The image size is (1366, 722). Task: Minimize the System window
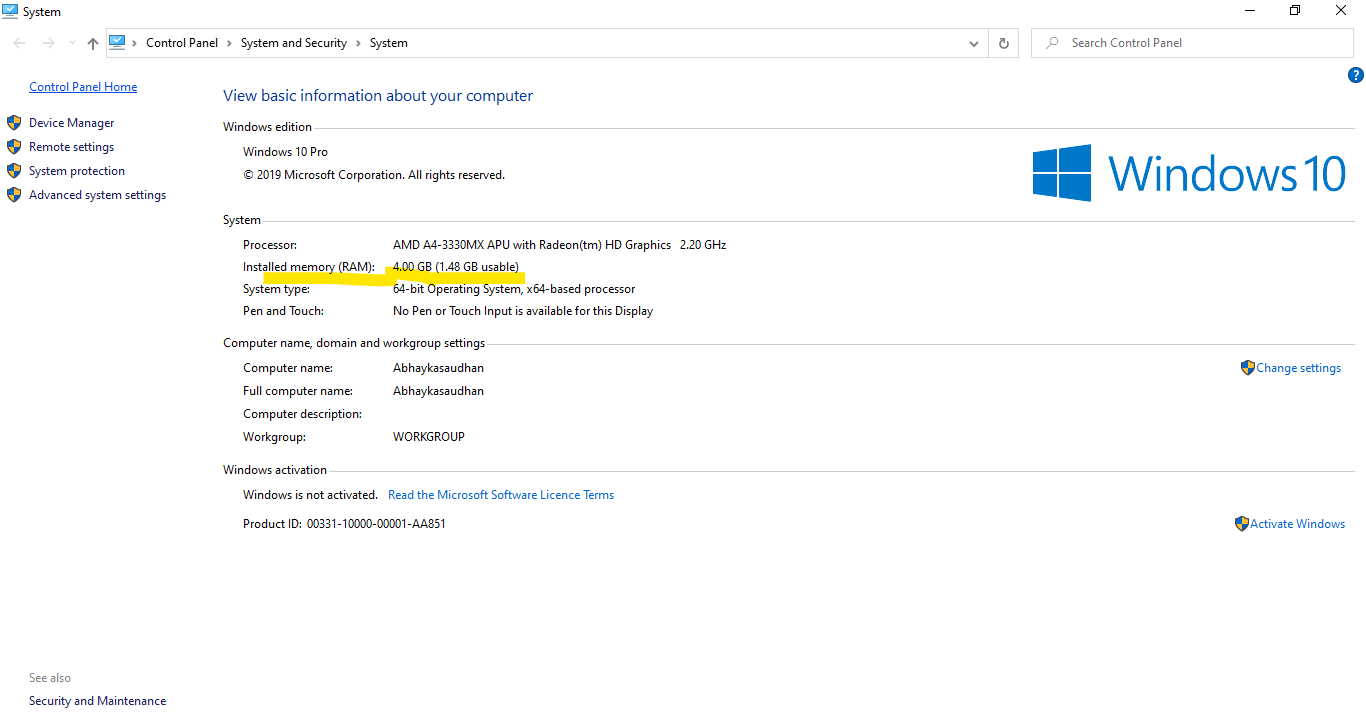coord(1250,11)
